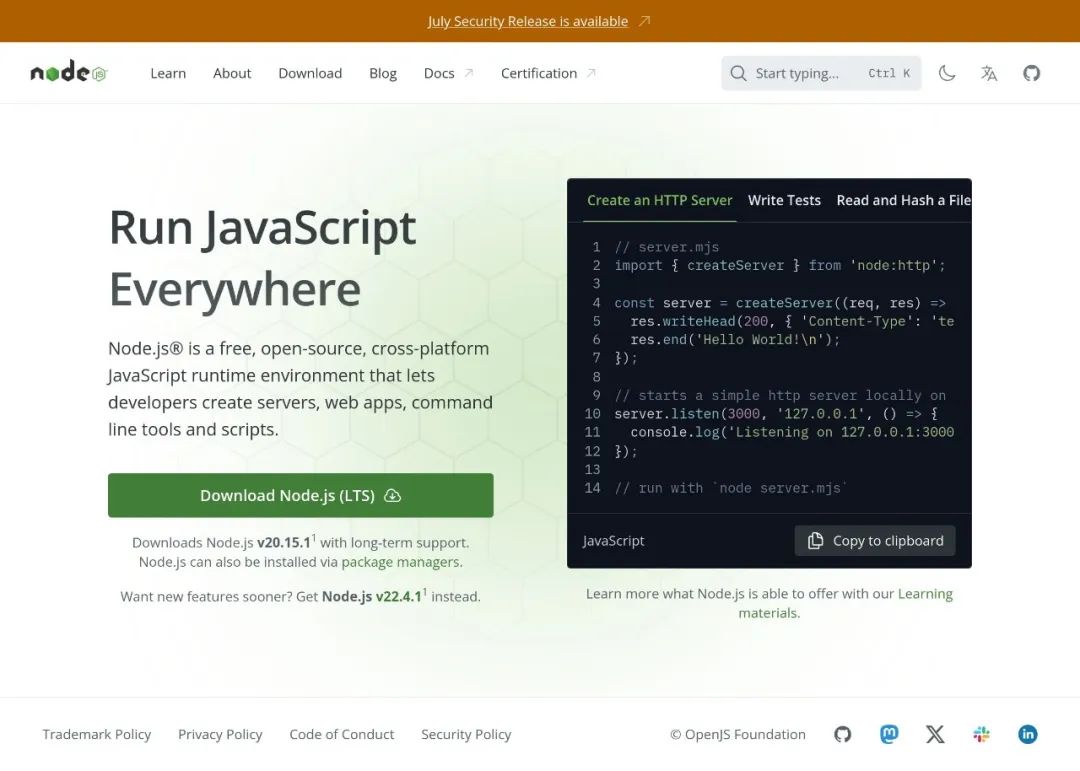Click the 'JavaScript' language label
The height and width of the screenshot is (771, 1080).
[x=613, y=541]
